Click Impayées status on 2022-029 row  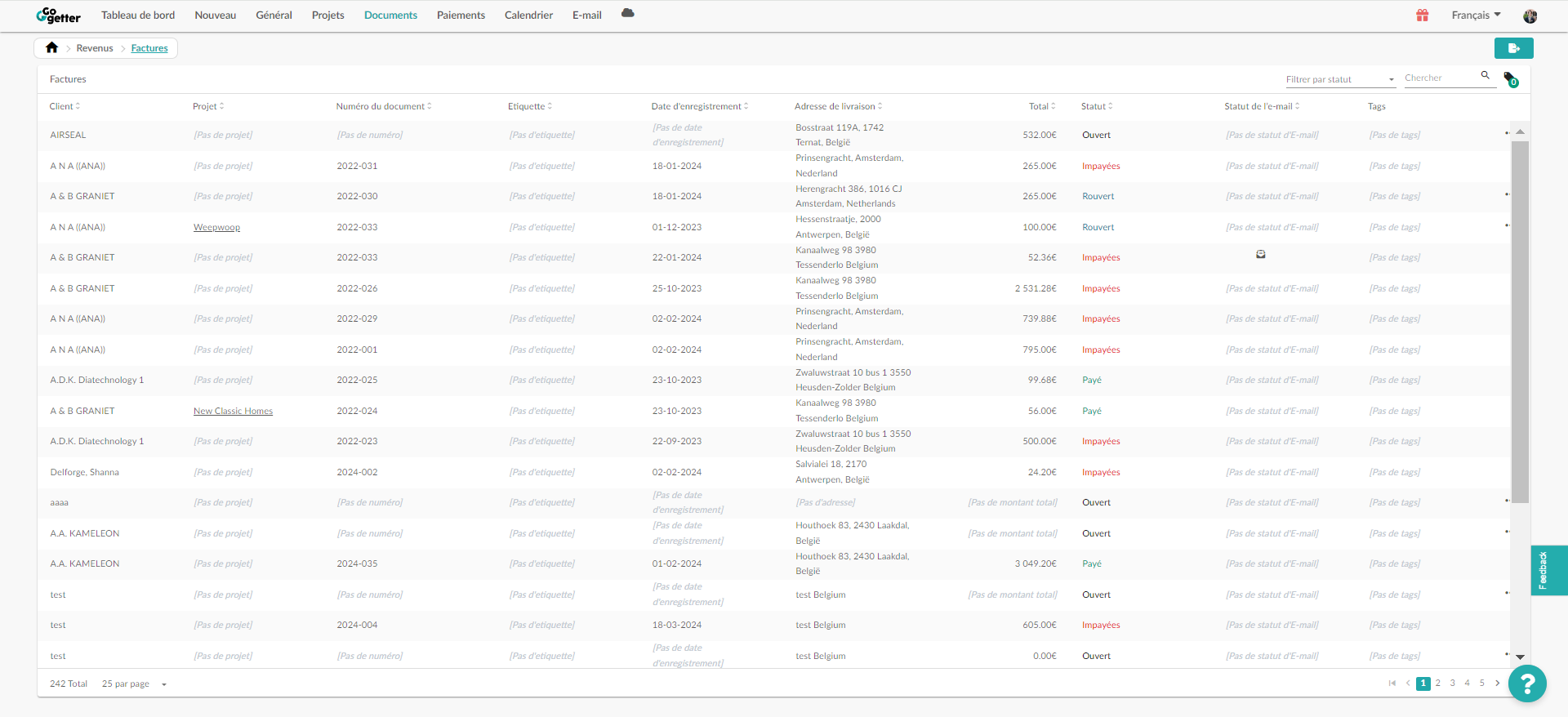[1101, 318]
